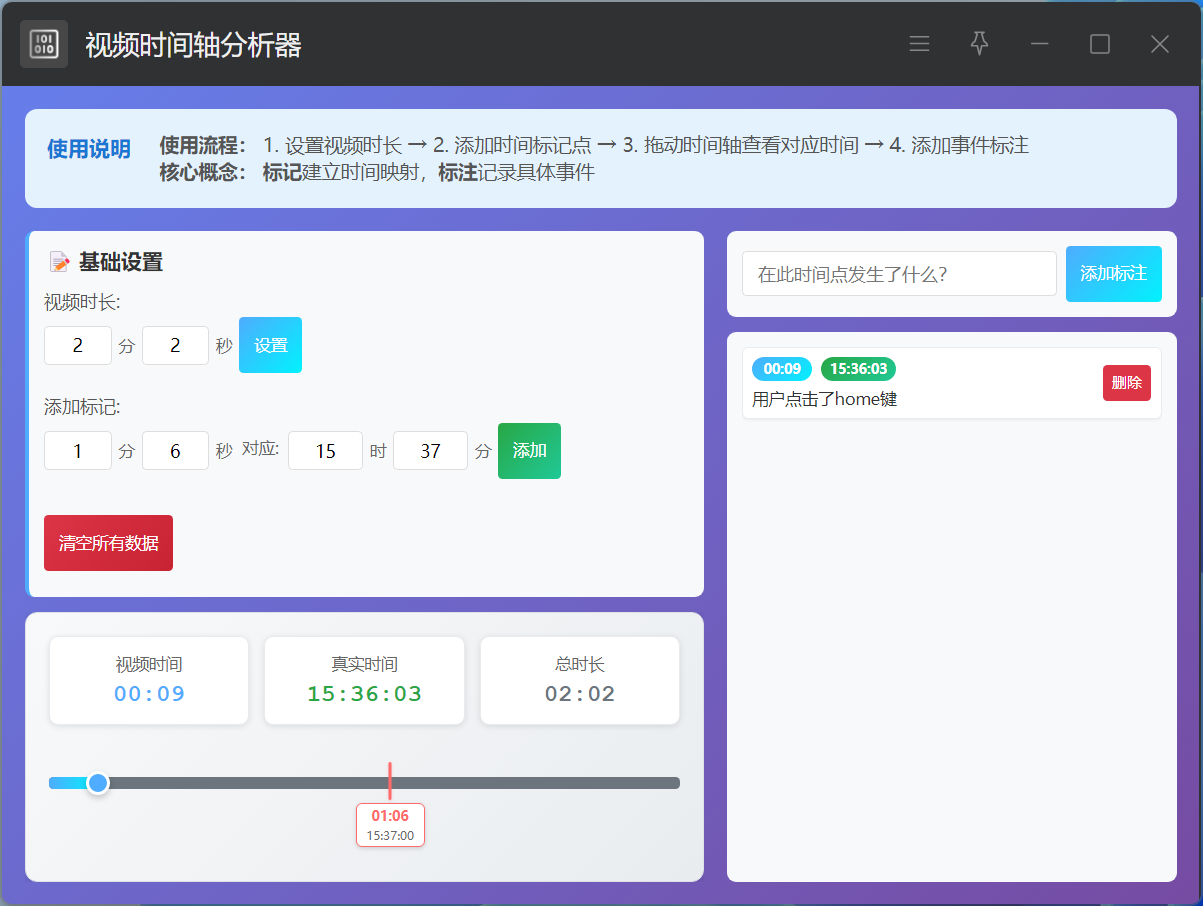Click the 设置 button for video duration
This screenshot has height=906, width=1203.
(270, 345)
